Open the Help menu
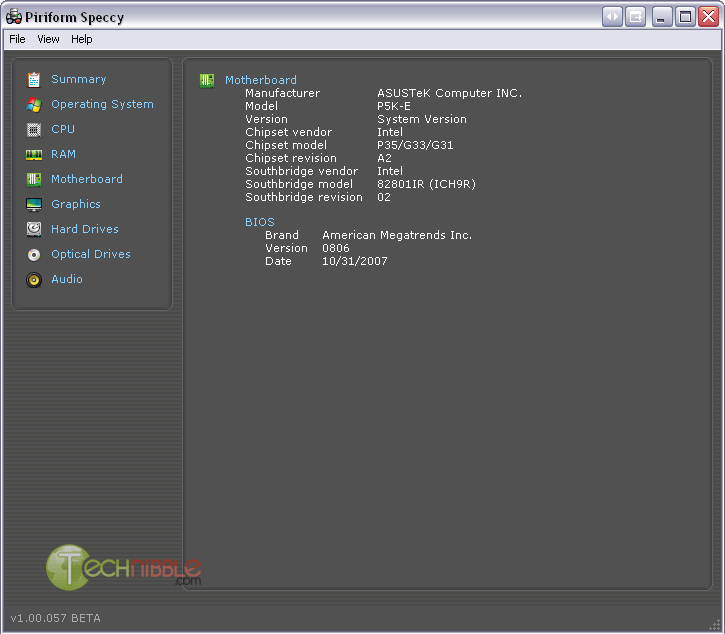 (x=81, y=39)
